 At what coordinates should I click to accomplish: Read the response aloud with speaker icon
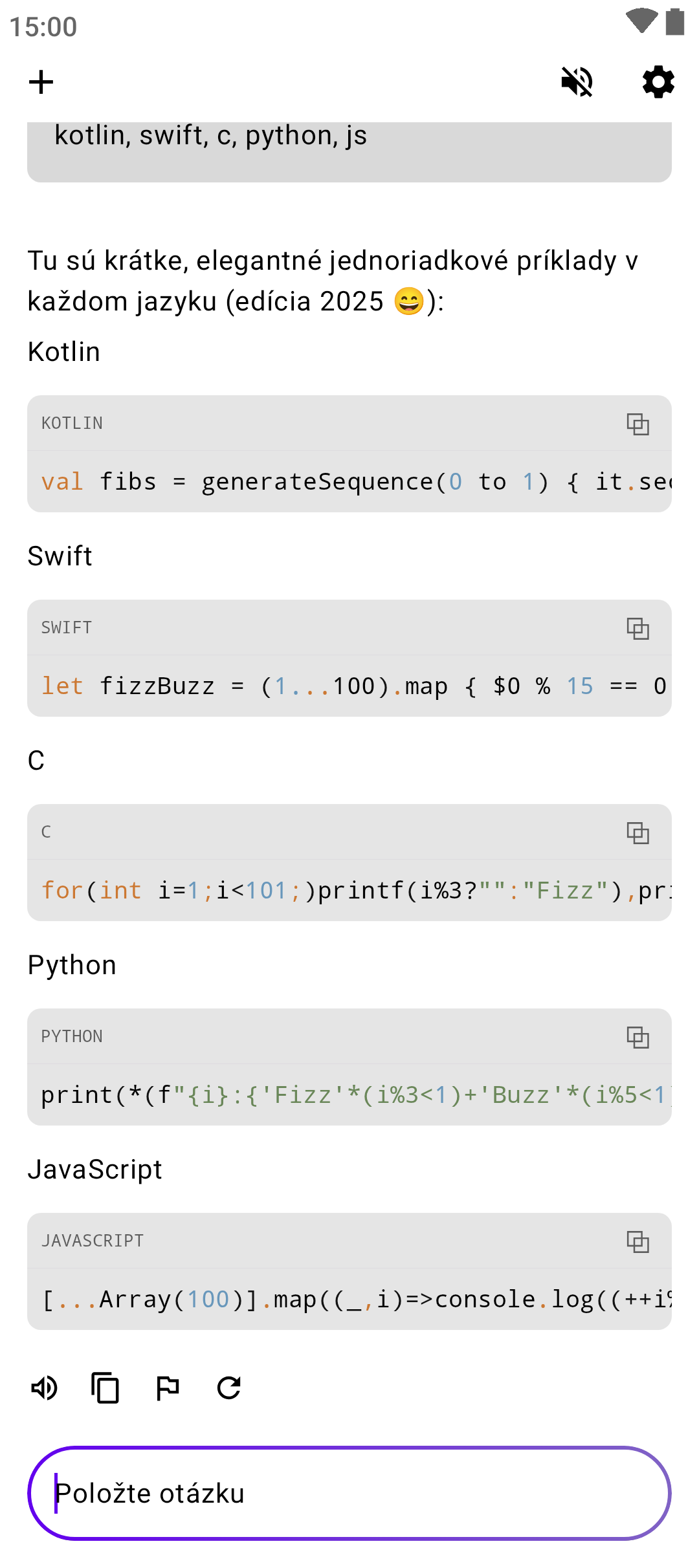pos(45,1388)
